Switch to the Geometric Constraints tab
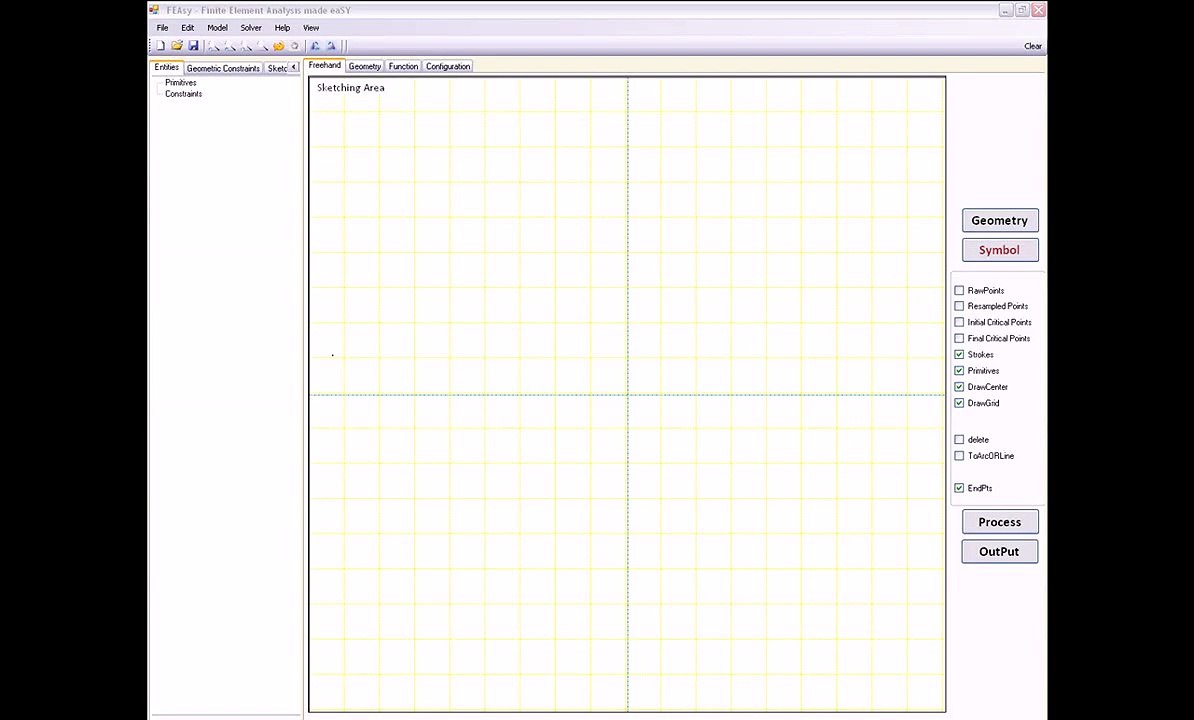Image resolution: width=1194 pixels, height=720 pixels. point(223,68)
